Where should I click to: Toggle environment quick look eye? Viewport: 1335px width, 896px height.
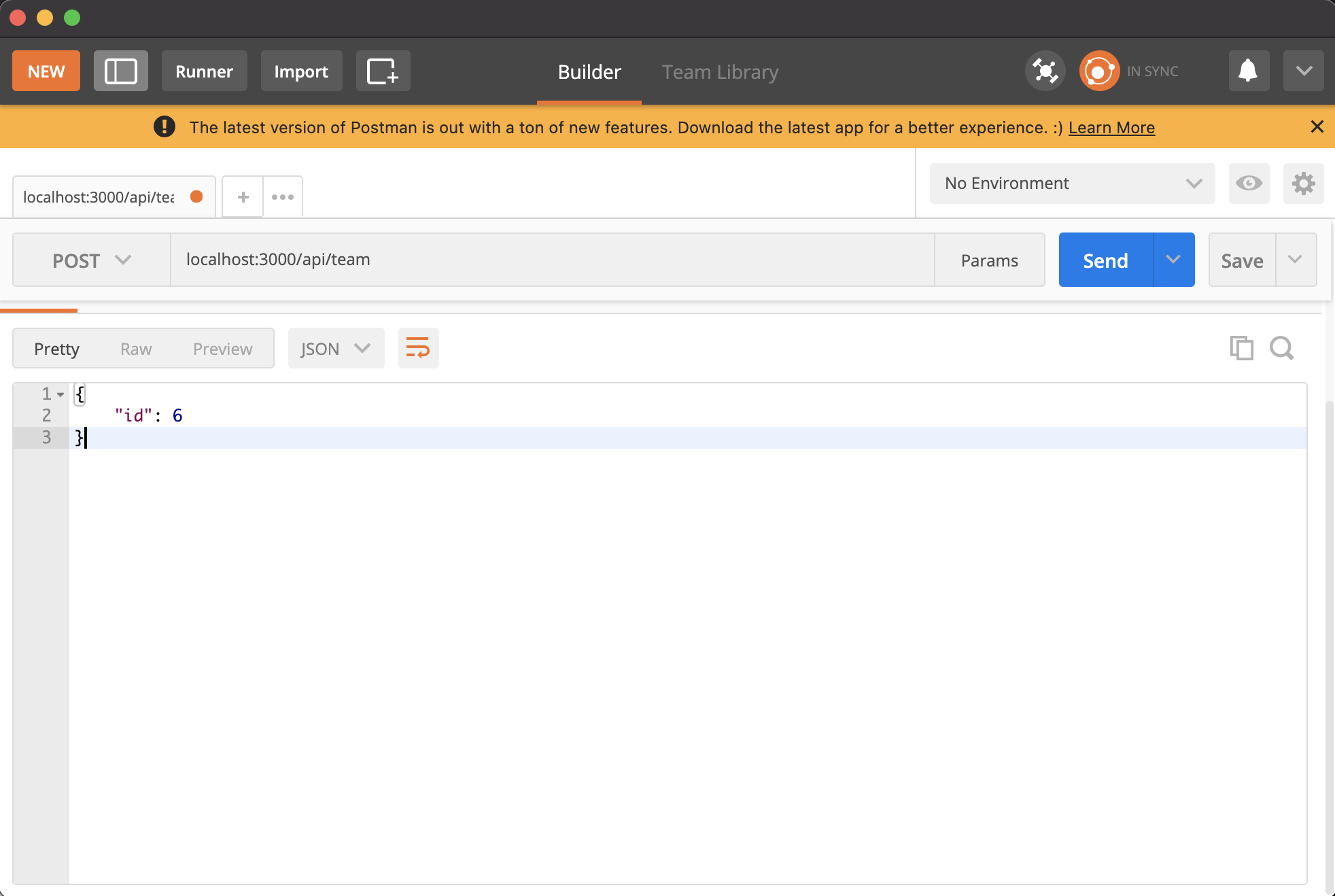point(1249,184)
